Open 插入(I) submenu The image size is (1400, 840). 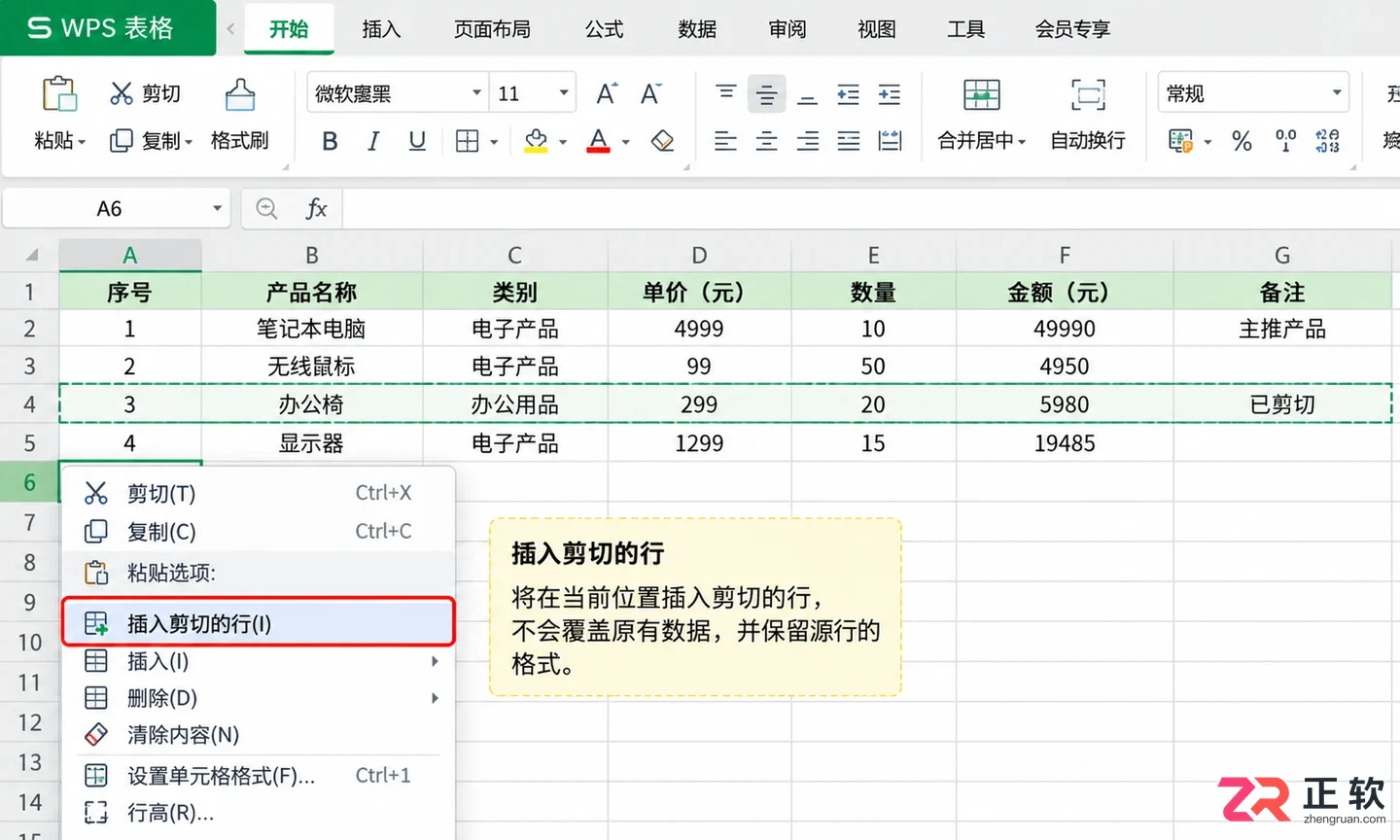(x=259, y=661)
